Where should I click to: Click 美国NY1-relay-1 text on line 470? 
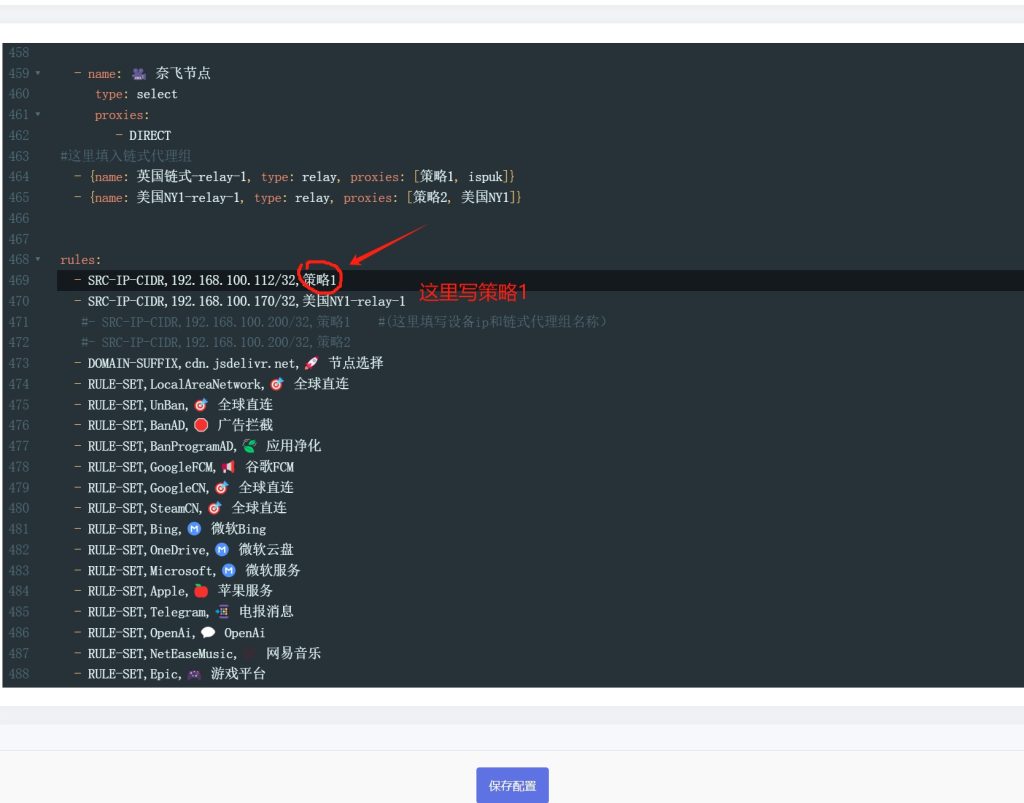coord(354,301)
